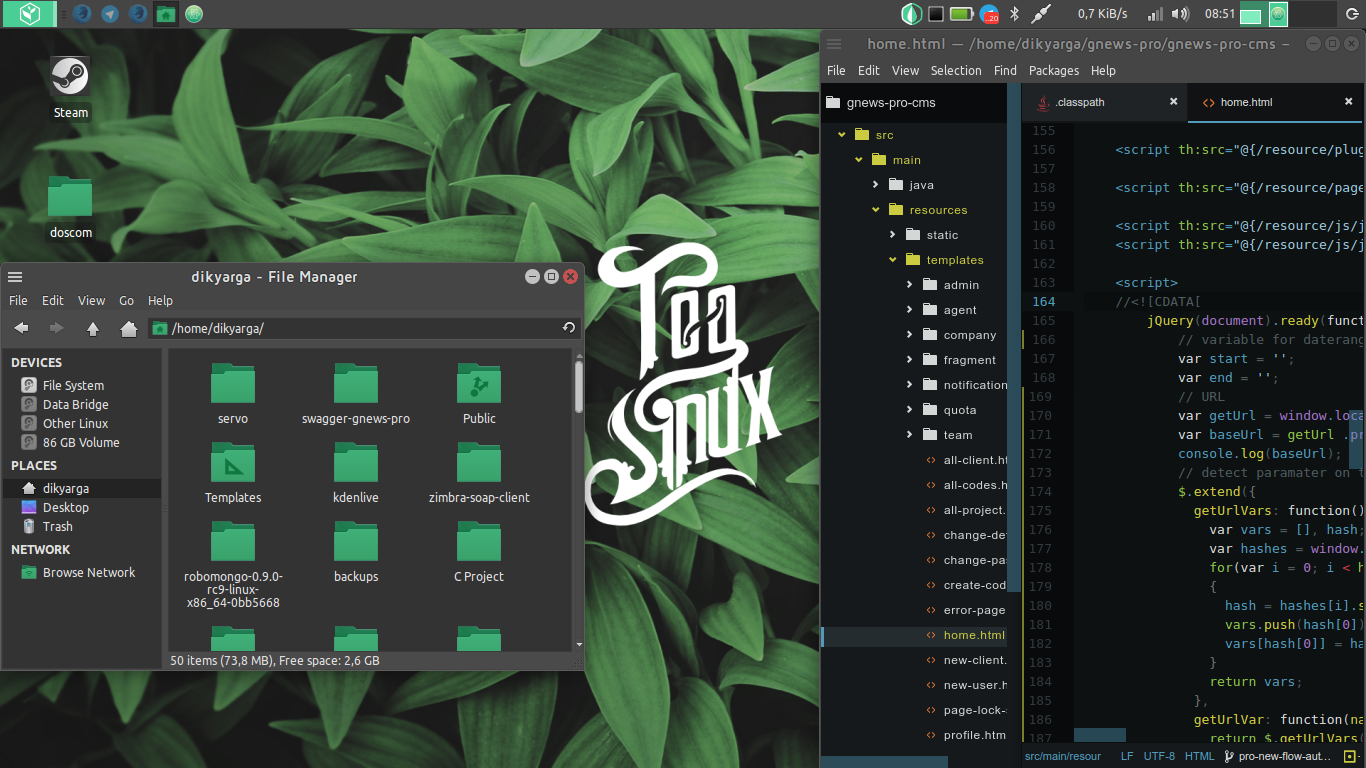Open the Steam desktop shortcut
Screen dimensions: 1366x768
pos(70,88)
